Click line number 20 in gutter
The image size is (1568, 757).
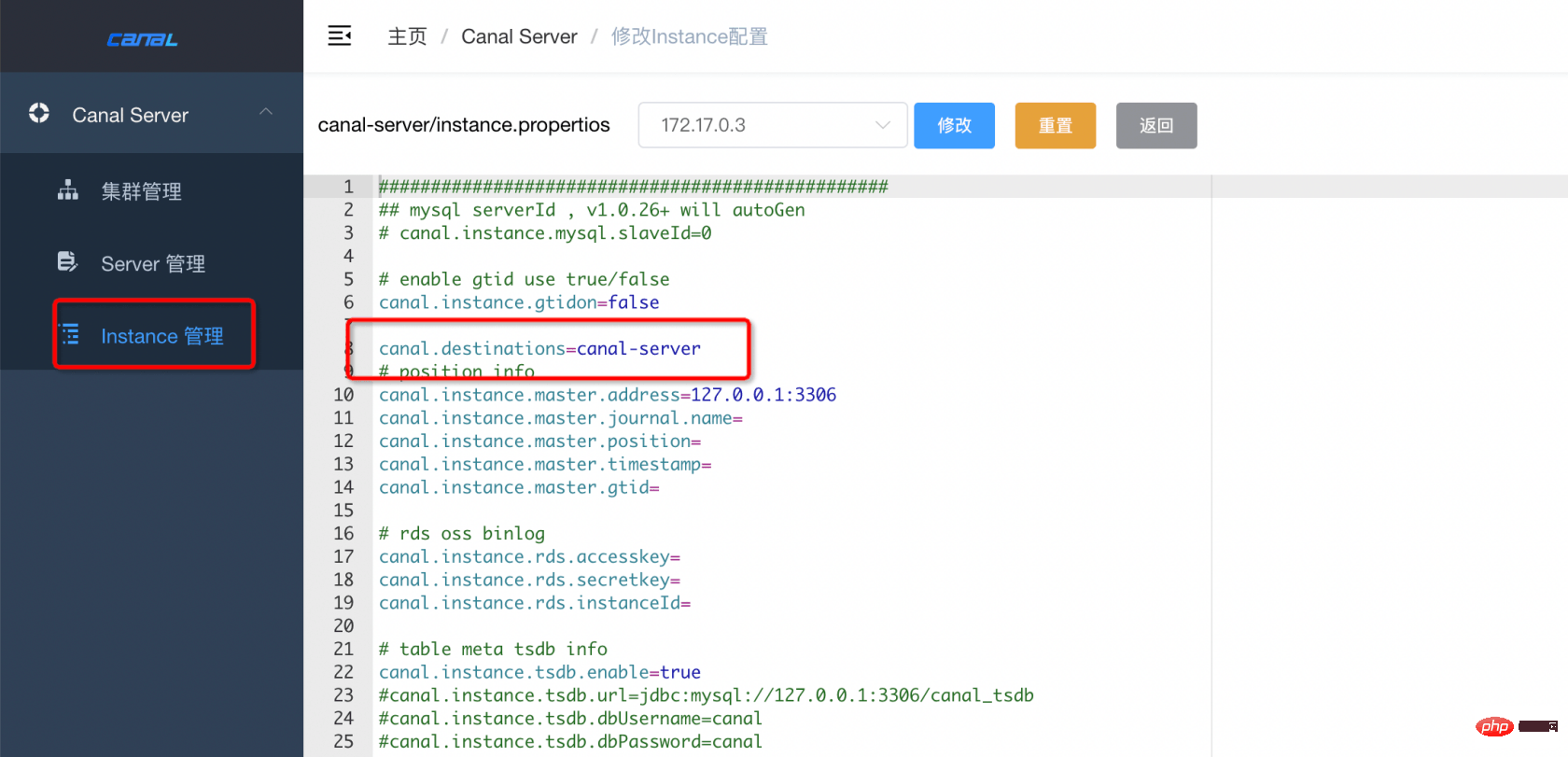343,625
